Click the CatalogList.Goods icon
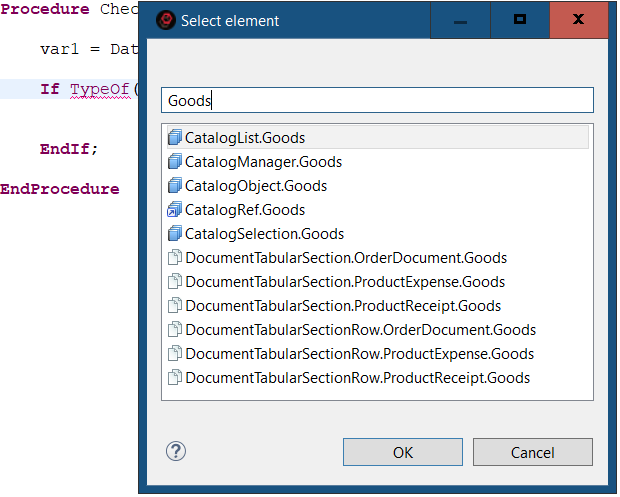This screenshot has width=620, height=497. 175,138
